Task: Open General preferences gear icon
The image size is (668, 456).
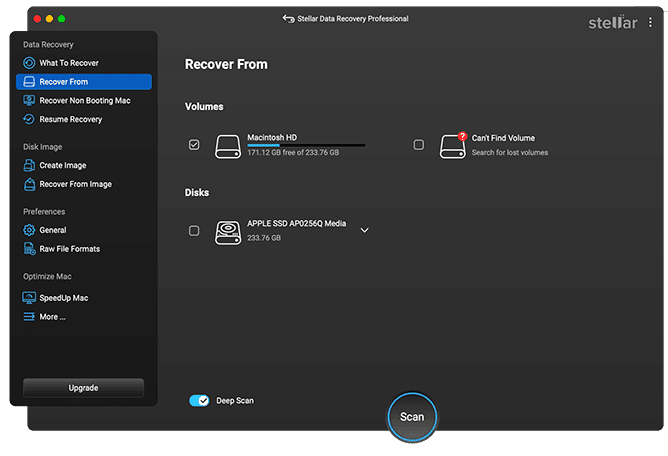Action: (x=29, y=230)
